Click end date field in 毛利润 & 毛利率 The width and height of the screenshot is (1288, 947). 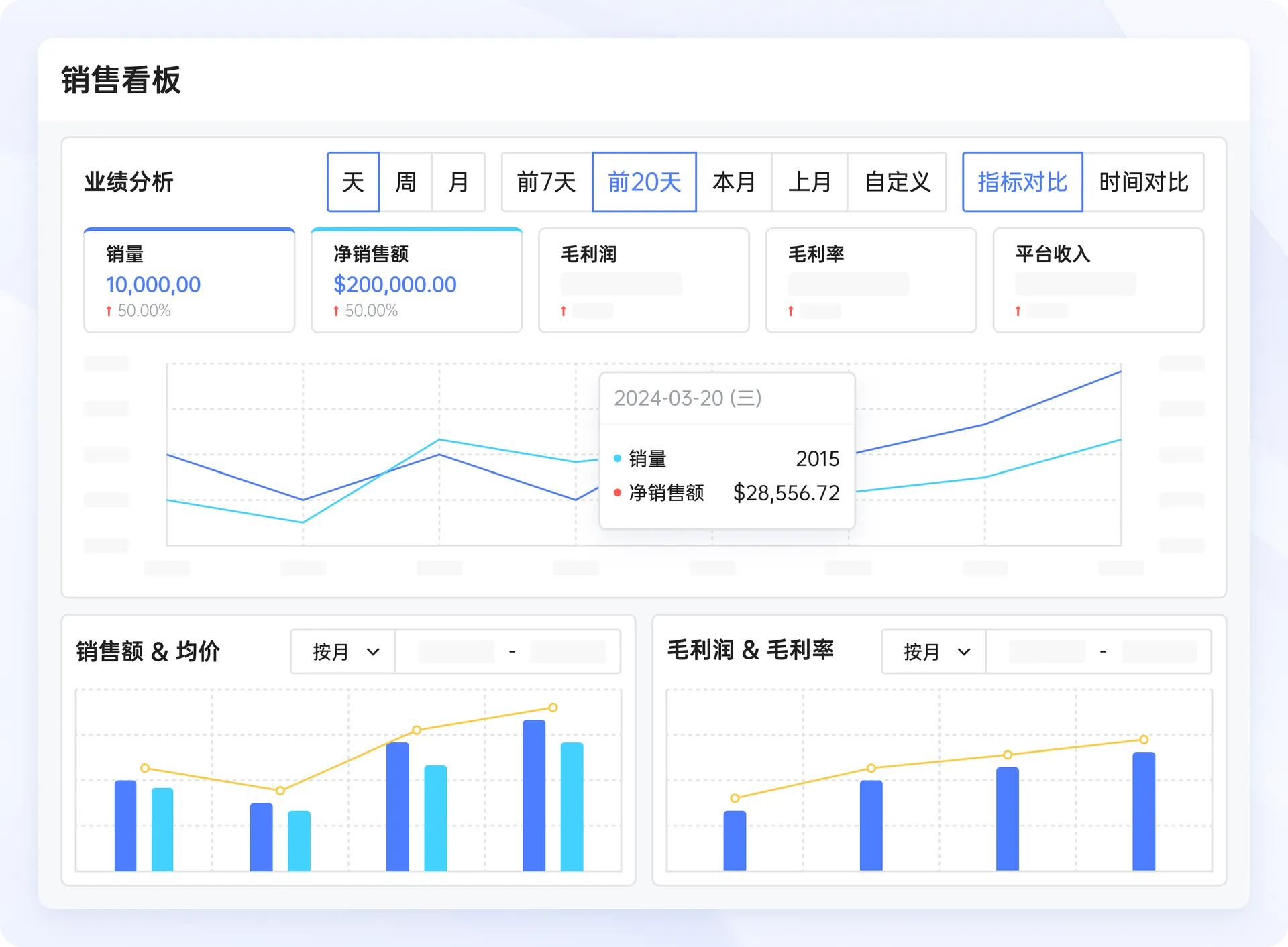click(1159, 651)
